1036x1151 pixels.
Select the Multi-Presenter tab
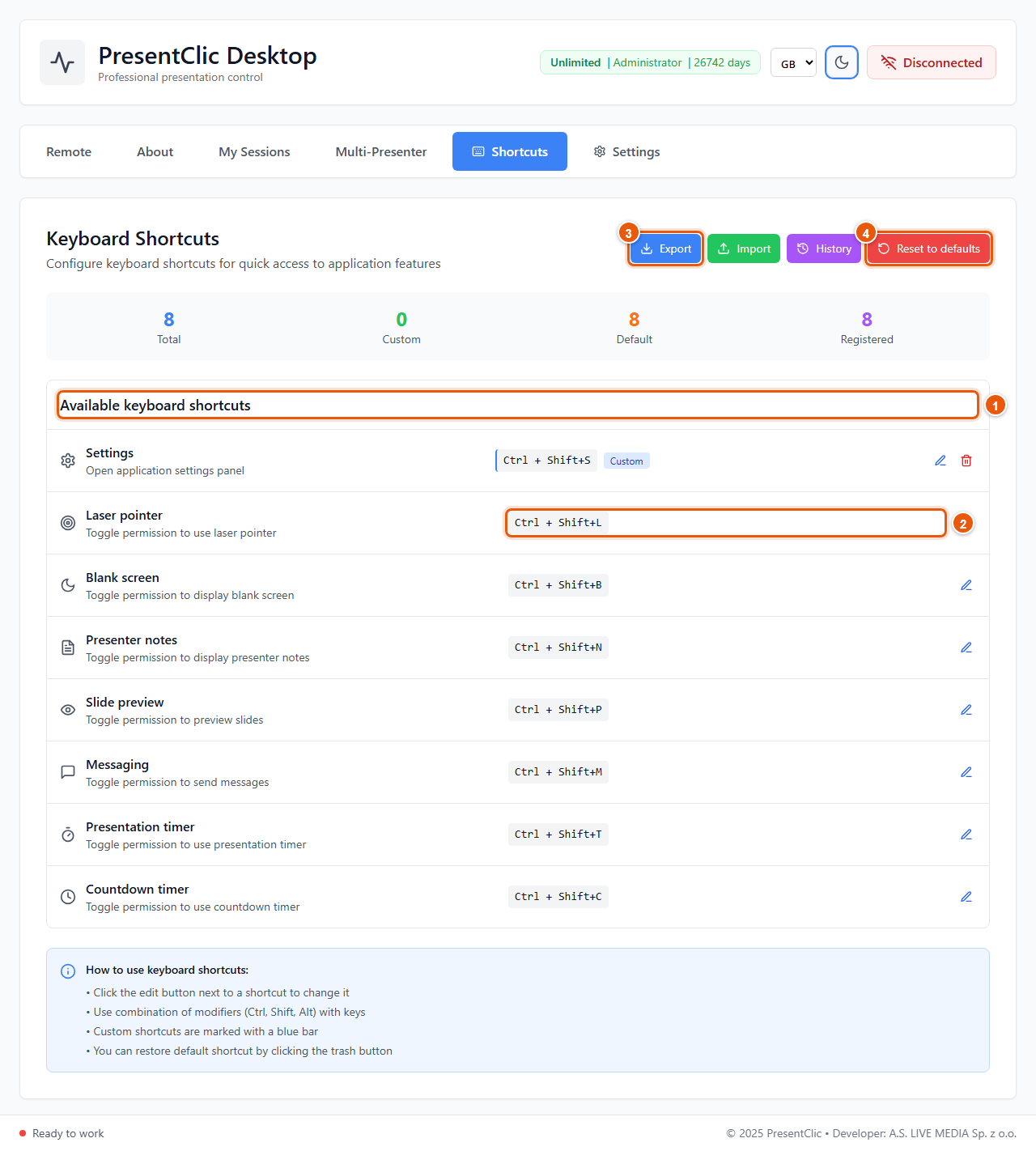click(x=381, y=151)
